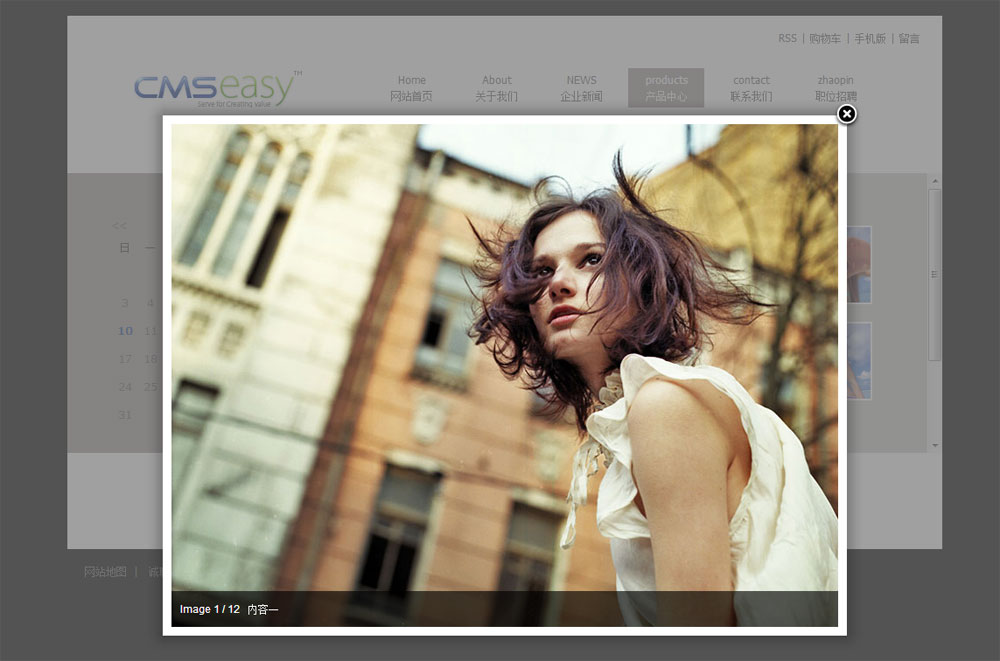
Task: Click the scrollbar down arrow
Action: point(935,445)
